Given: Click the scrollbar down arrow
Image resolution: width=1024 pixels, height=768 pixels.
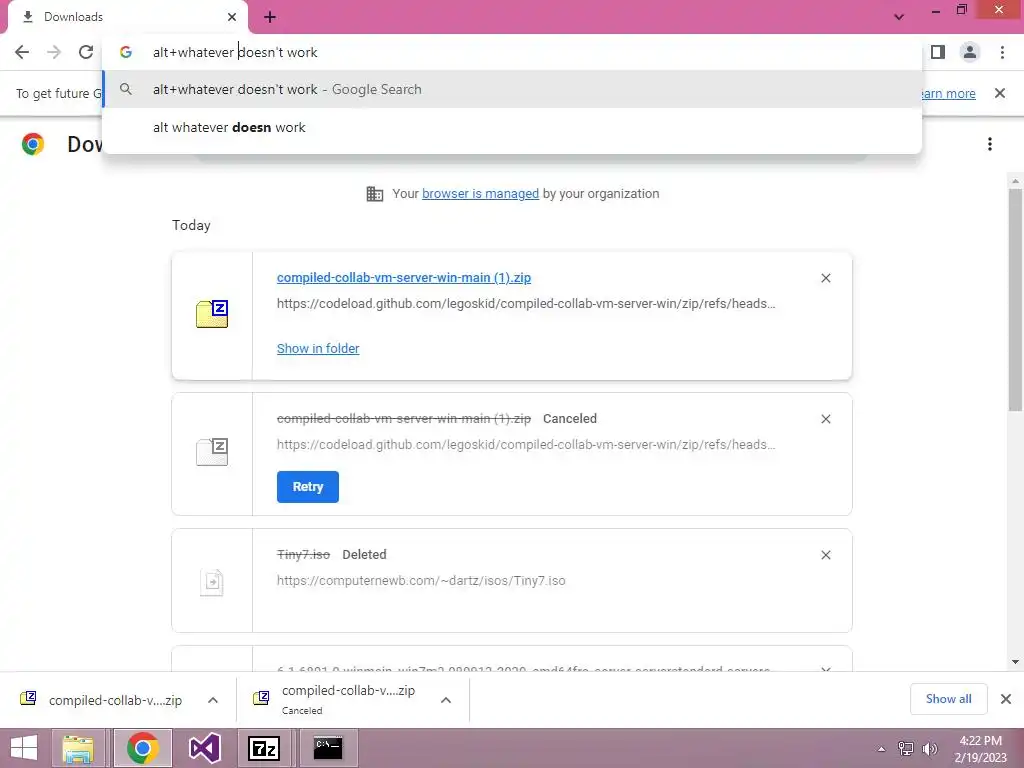Looking at the screenshot, I should pos(1015,662).
